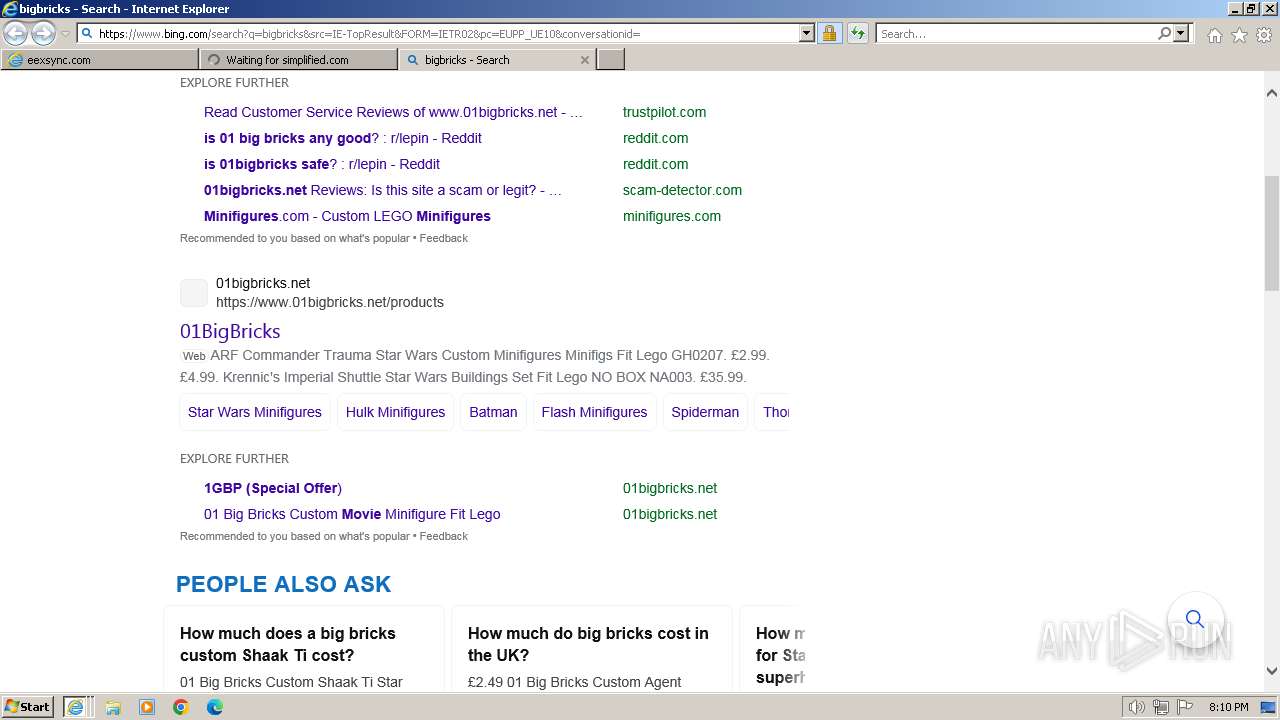Open the Tools gear icon
The width and height of the screenshot is (1280, 720).
click(1264, 35)
